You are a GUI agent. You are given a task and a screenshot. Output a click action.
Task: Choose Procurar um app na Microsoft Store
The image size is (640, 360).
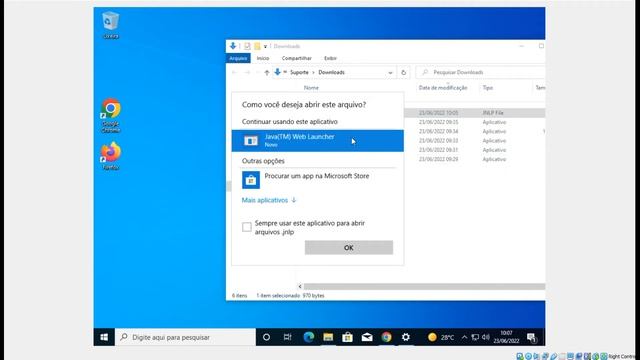(317, 176)
